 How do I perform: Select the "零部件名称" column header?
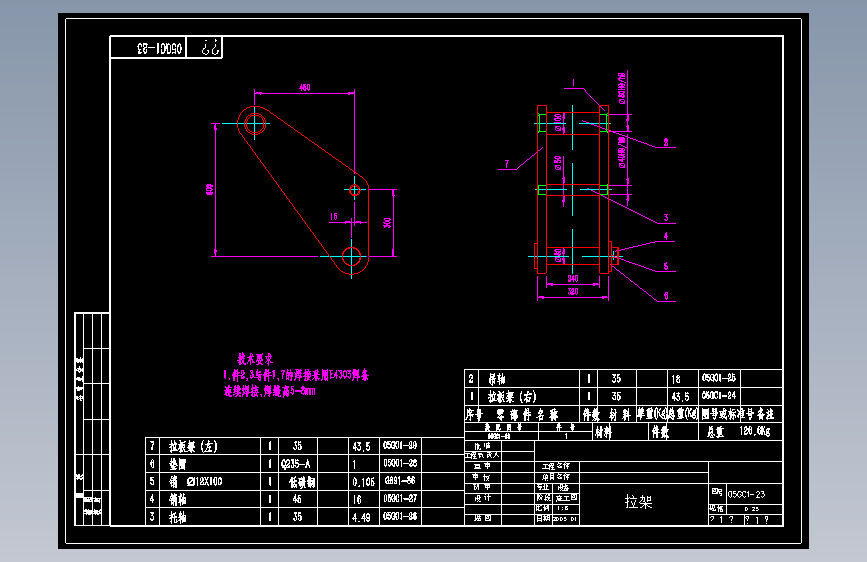(527, 414)
